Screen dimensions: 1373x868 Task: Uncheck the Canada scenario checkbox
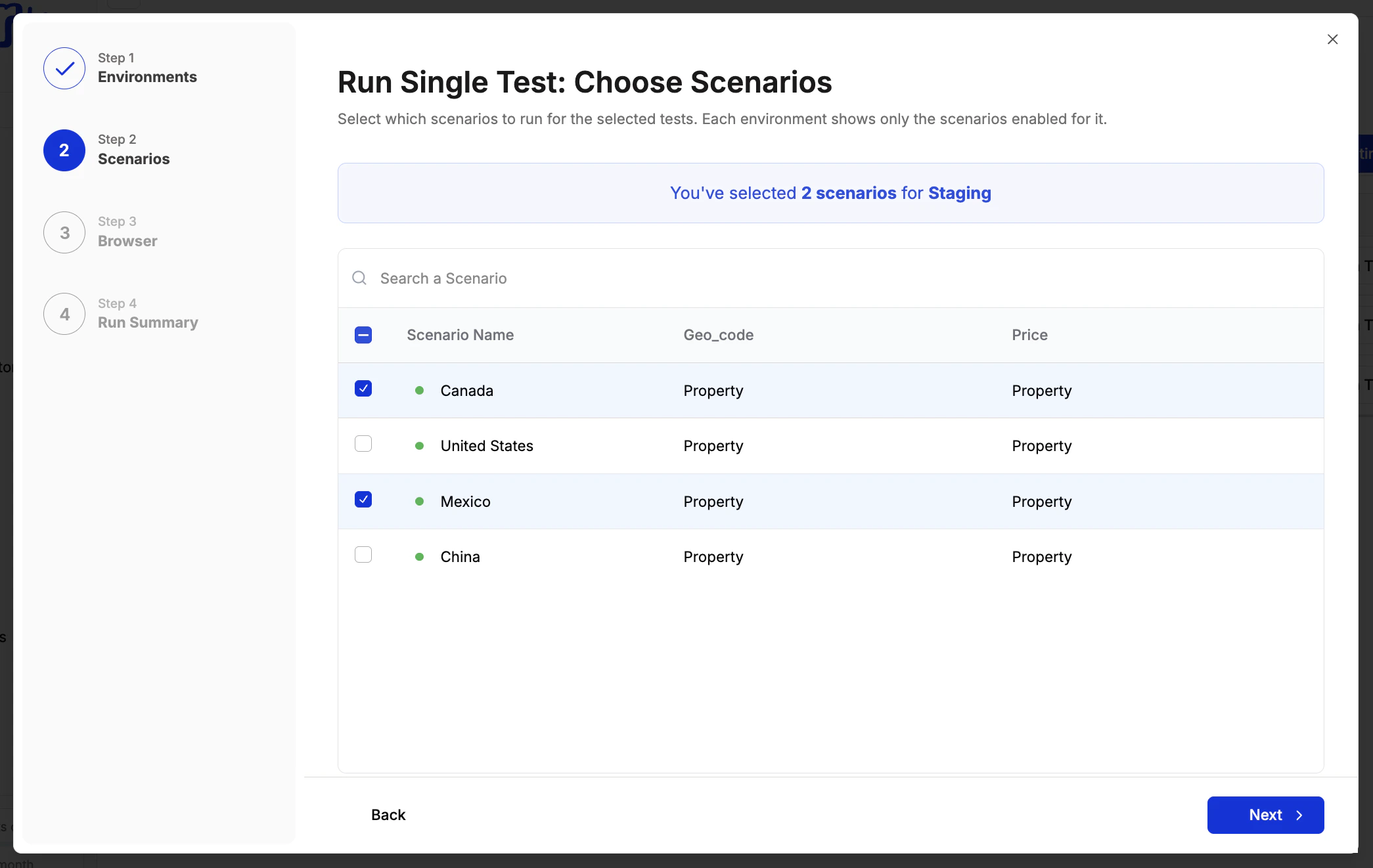click(x=363, y=389)
